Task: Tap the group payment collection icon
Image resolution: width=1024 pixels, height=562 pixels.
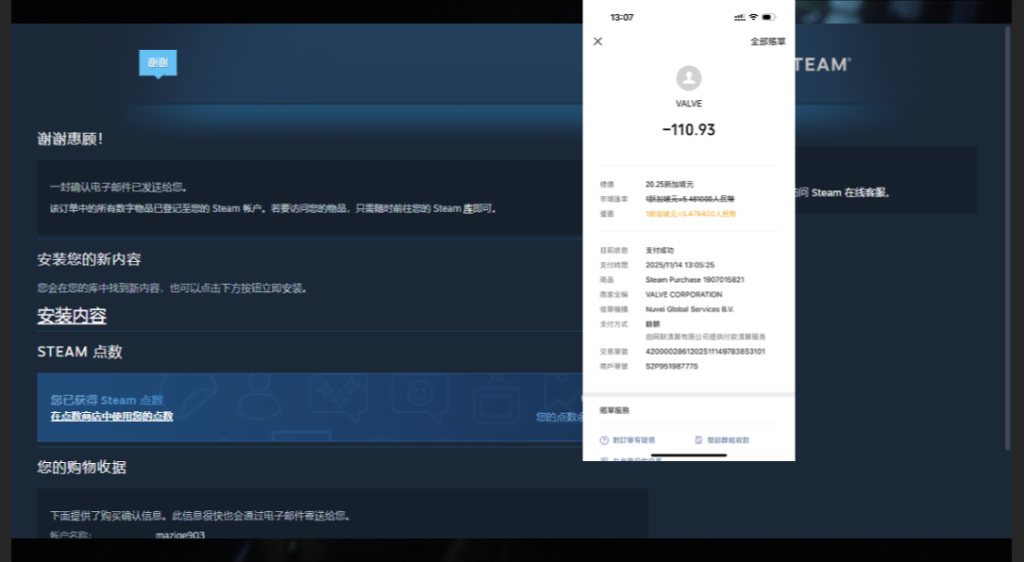Action: pos(698,440)
